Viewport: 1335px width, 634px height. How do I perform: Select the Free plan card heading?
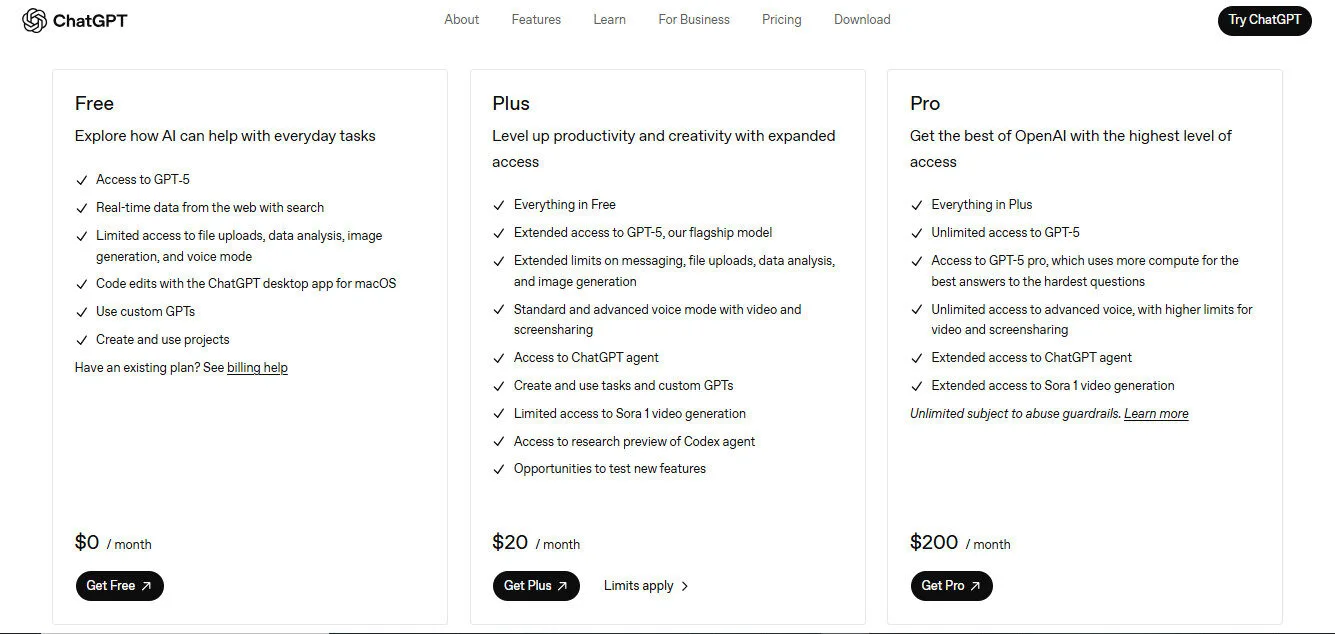point(94,103)
